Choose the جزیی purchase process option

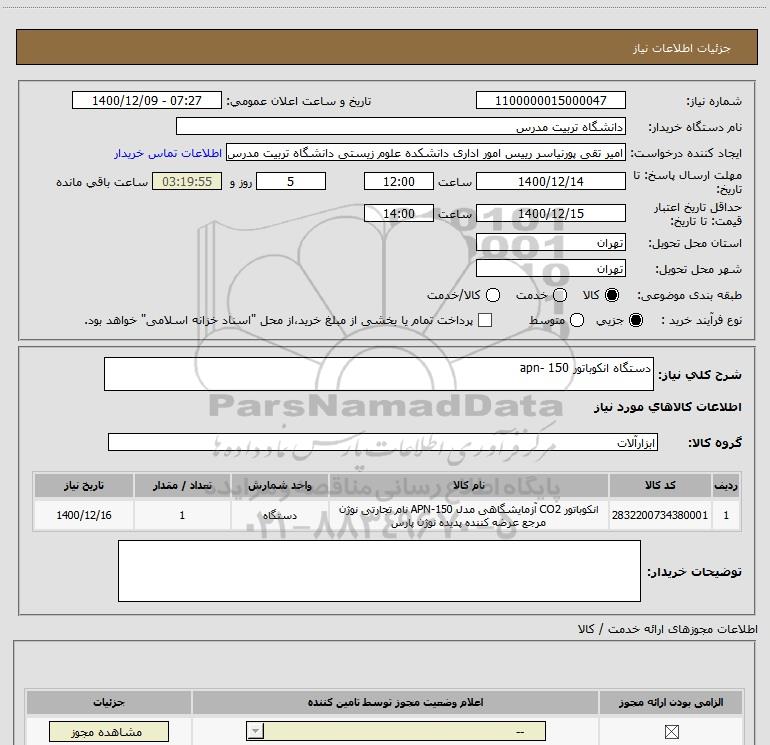pyautogui.click(x=635, y=321)
